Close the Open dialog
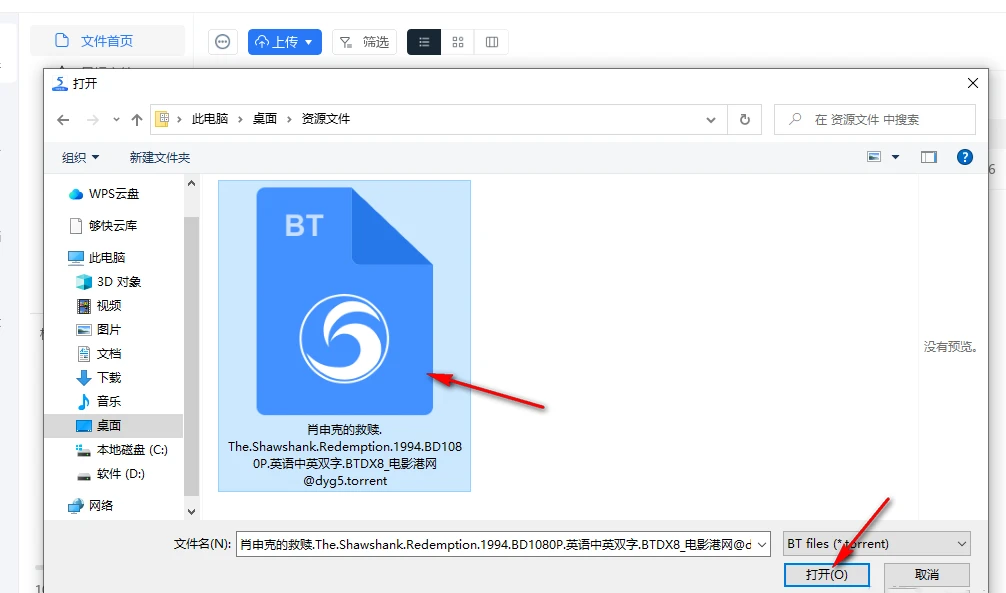1006x593 pixels. tap(973, 83)
